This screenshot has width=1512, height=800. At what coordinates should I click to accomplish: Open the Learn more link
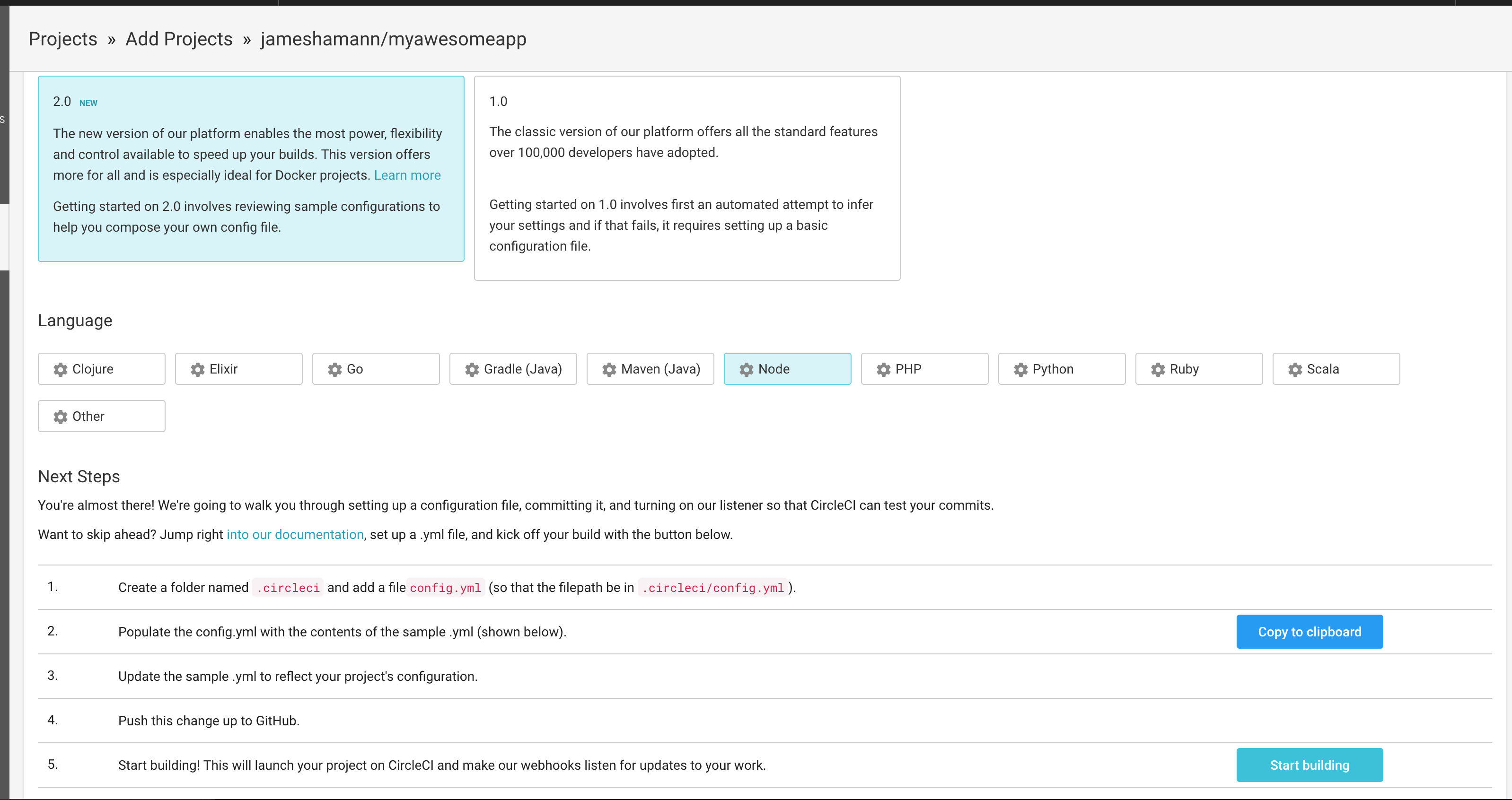pyautogui.click(x=407, y=175)
